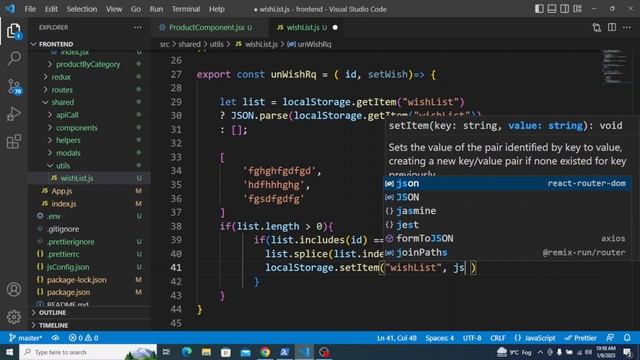Open the Customize Layout icon
The width and height of the screenshot is (640, 360).
[578, 9]
